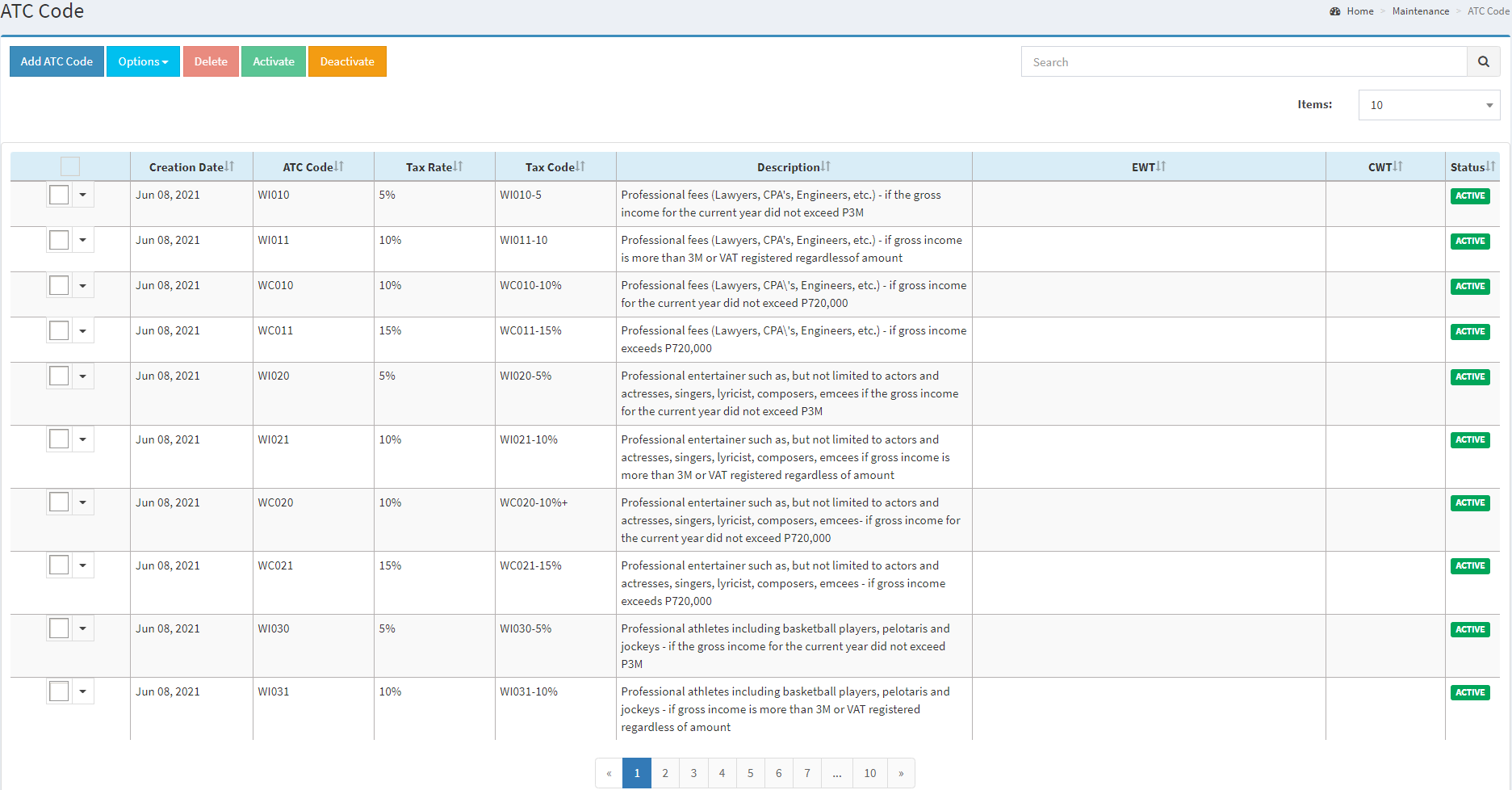Check the select-all checkbox in the header

click(69, 166)
